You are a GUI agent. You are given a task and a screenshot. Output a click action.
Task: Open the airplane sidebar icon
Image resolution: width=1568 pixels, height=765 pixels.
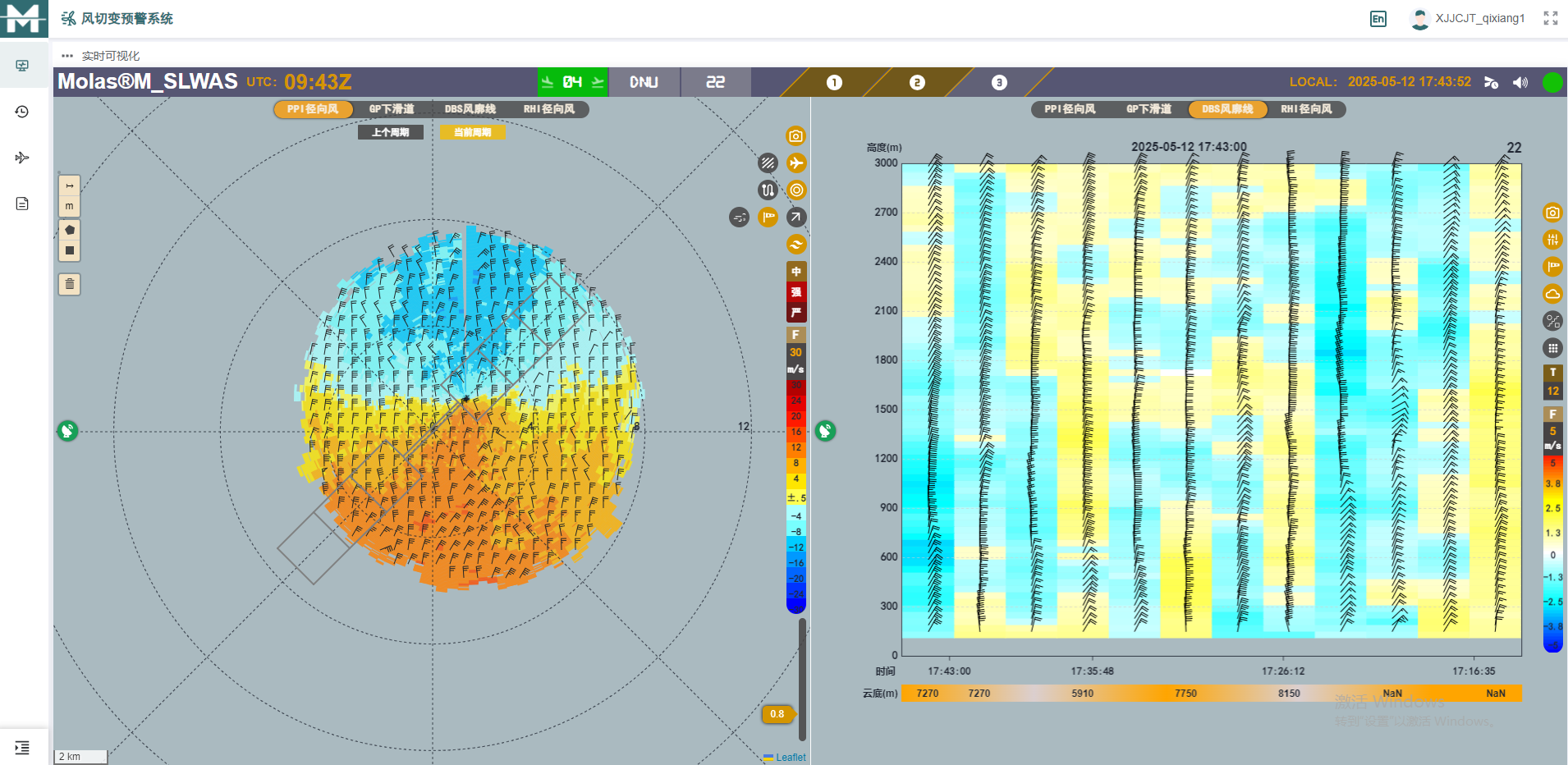coord(22,158)
